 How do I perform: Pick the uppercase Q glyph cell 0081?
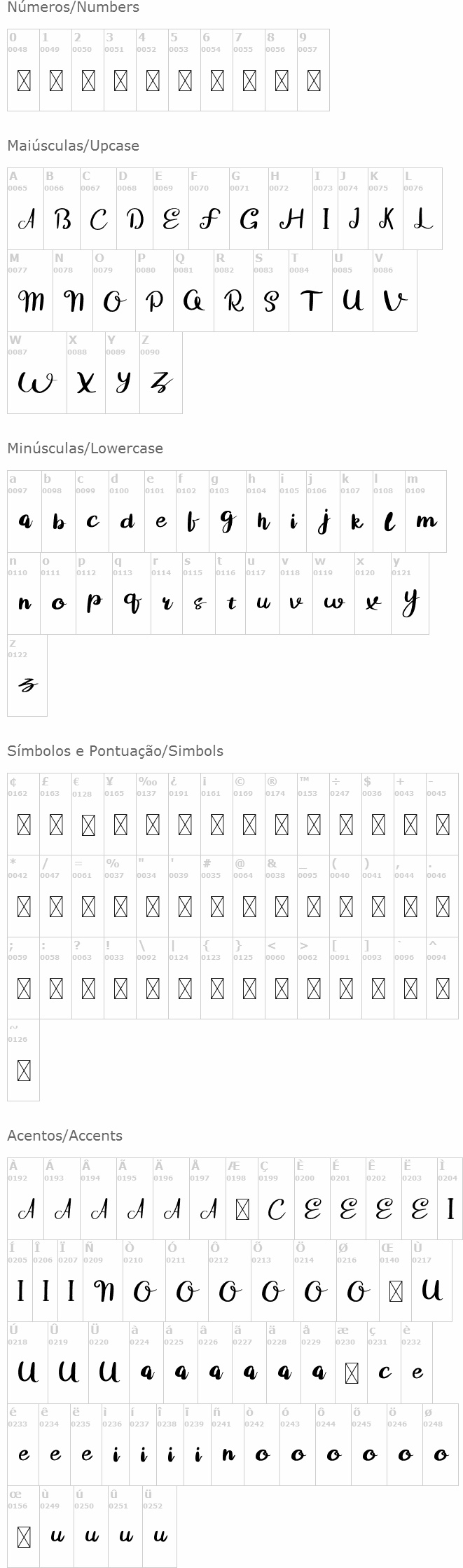(193, 291)
